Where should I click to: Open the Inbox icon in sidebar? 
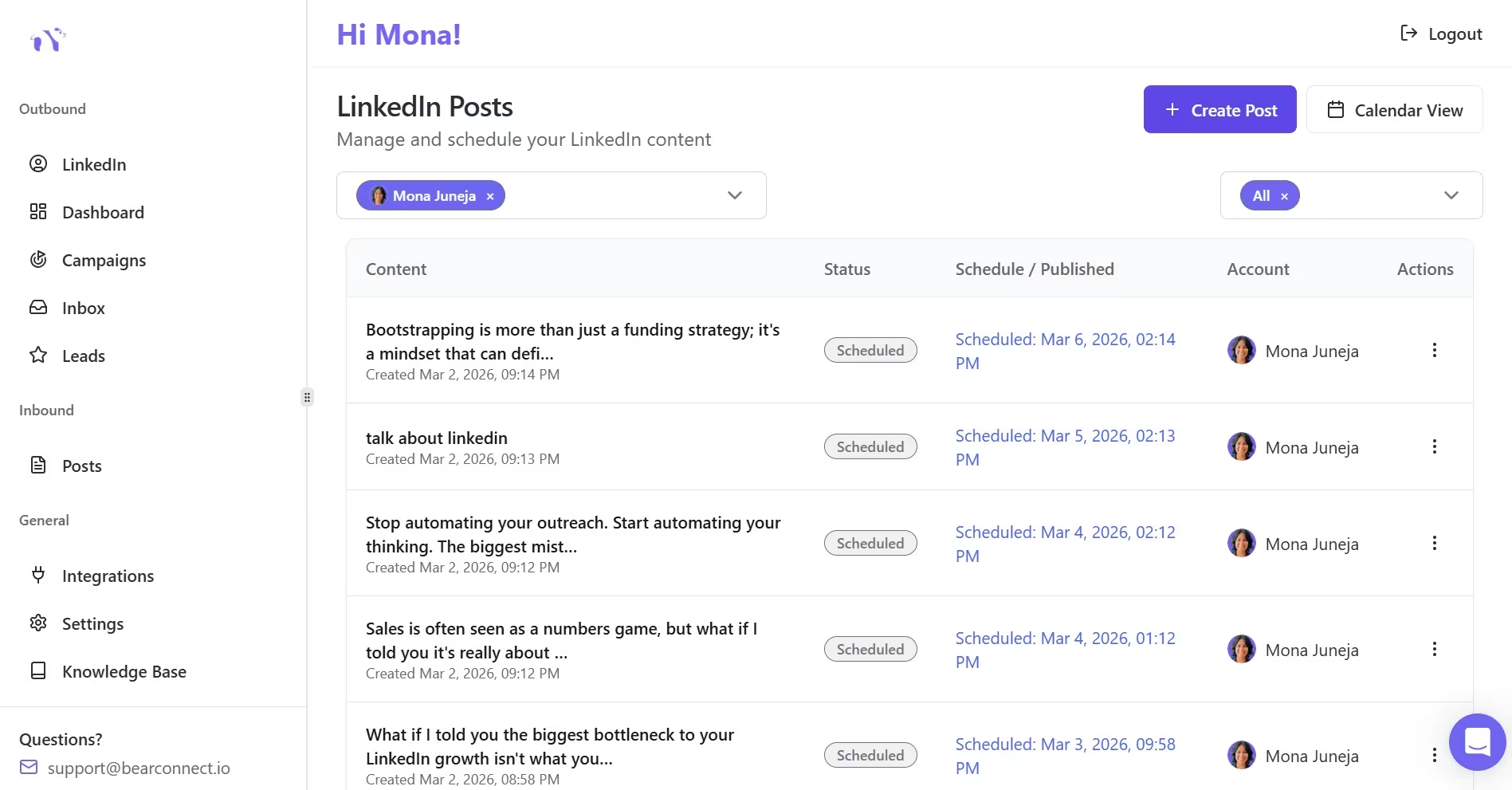38,308
